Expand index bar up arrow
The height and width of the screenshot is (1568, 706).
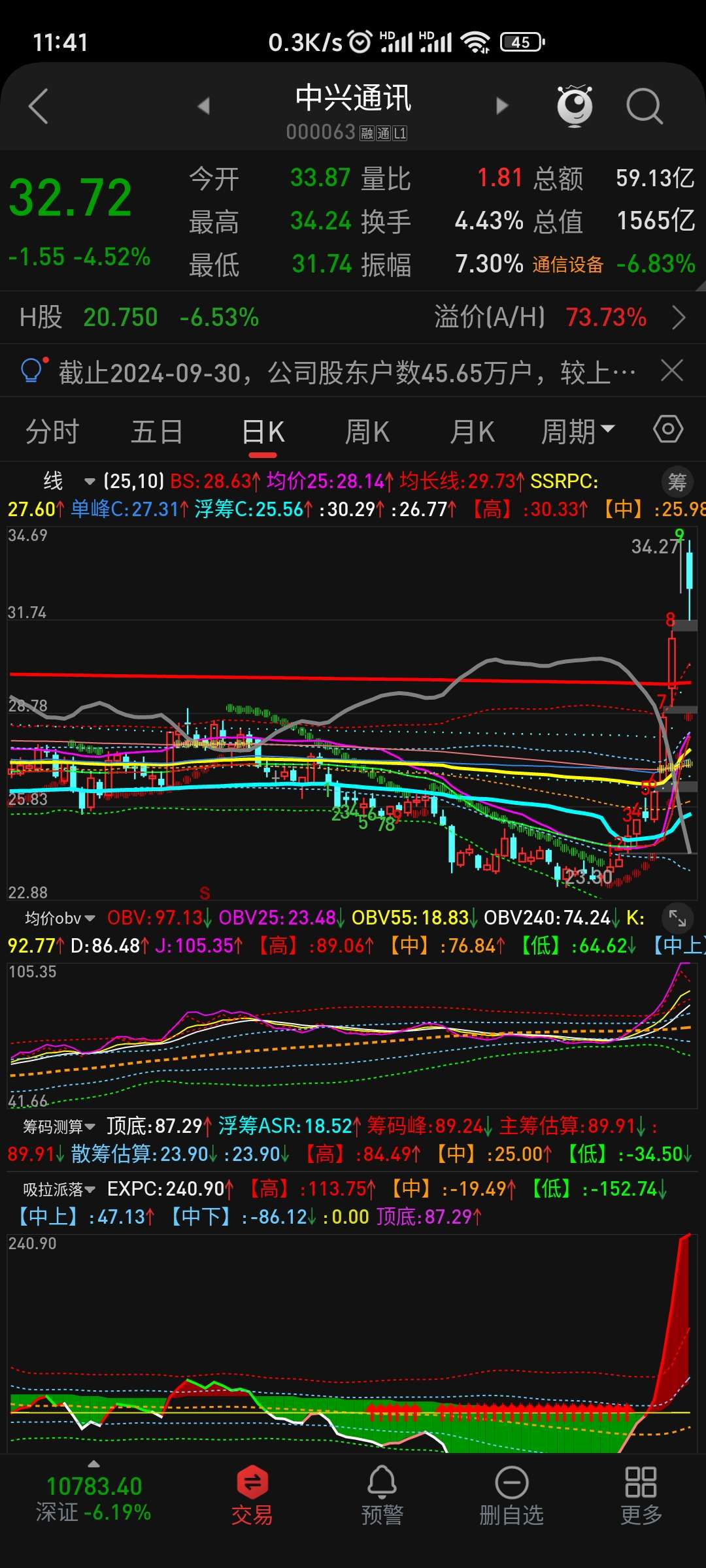click(x=93, y=1464)
